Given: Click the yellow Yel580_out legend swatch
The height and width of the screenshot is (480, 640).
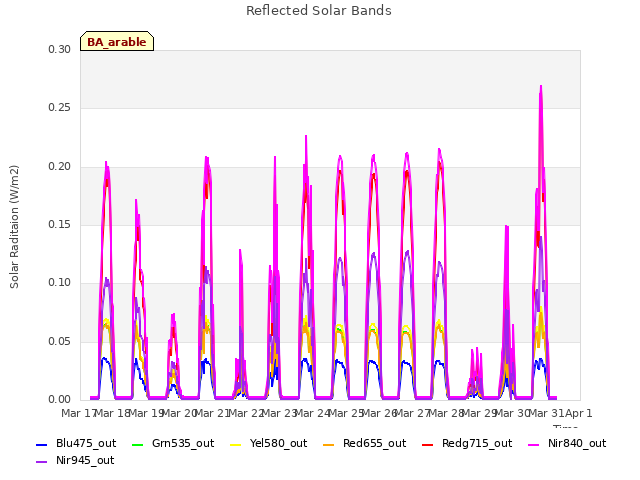Looking at the screenshot, I should coord(236,445).
